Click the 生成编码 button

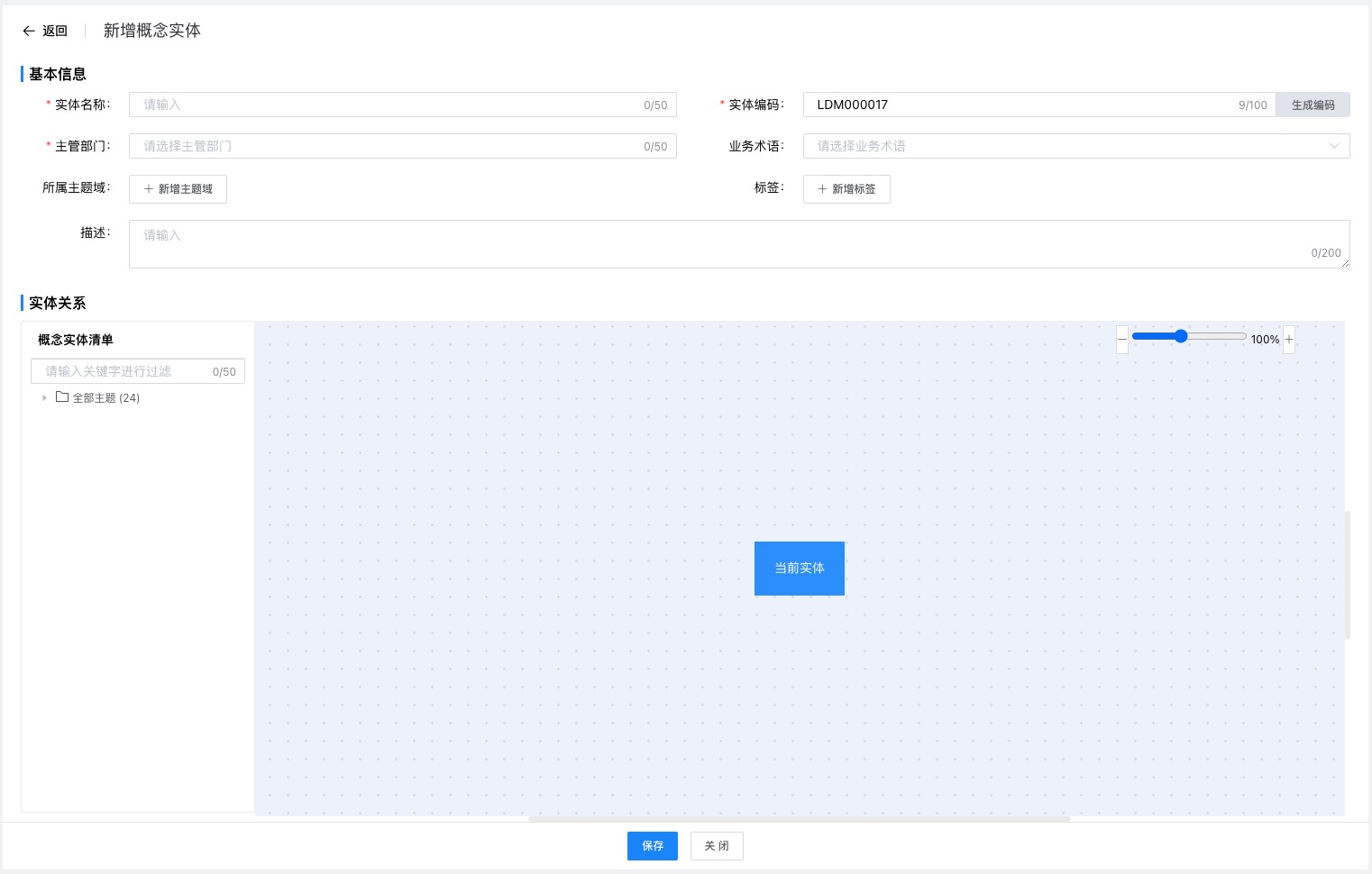pyautogui.click(x=1313, y=105)
